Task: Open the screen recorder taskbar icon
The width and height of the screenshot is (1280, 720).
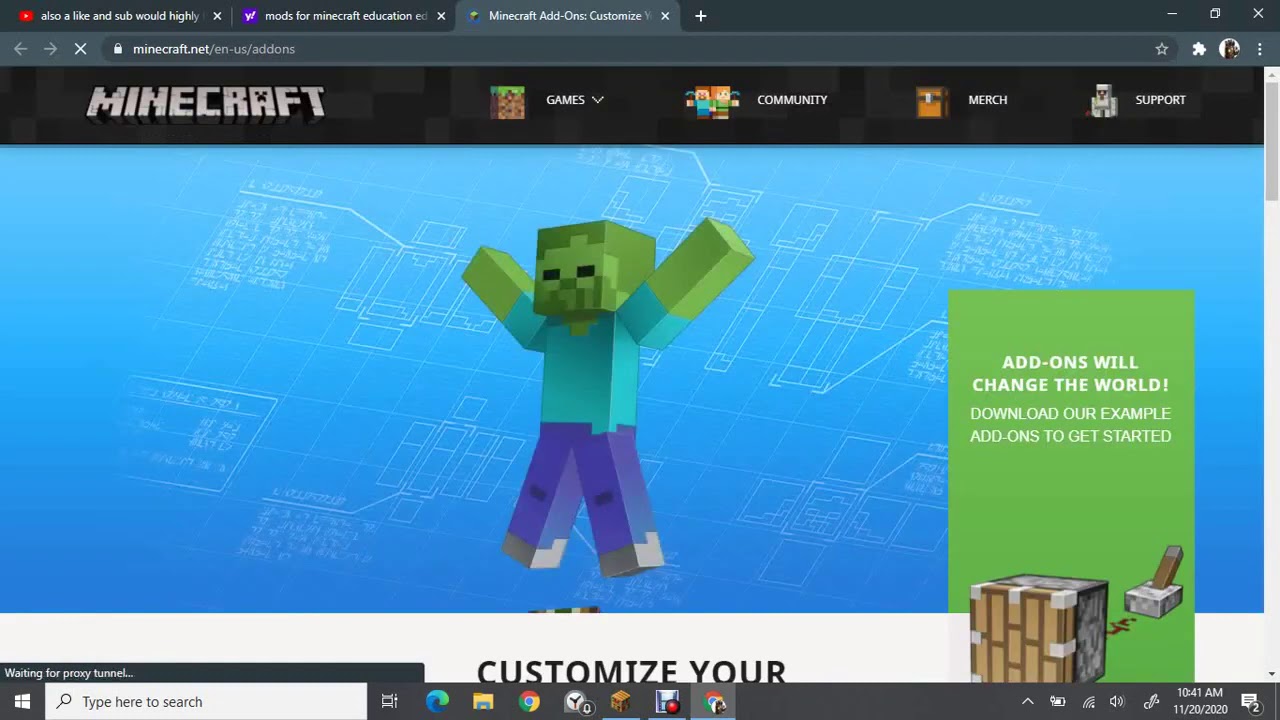Action: pyautogui.click(x=667, y=702)
